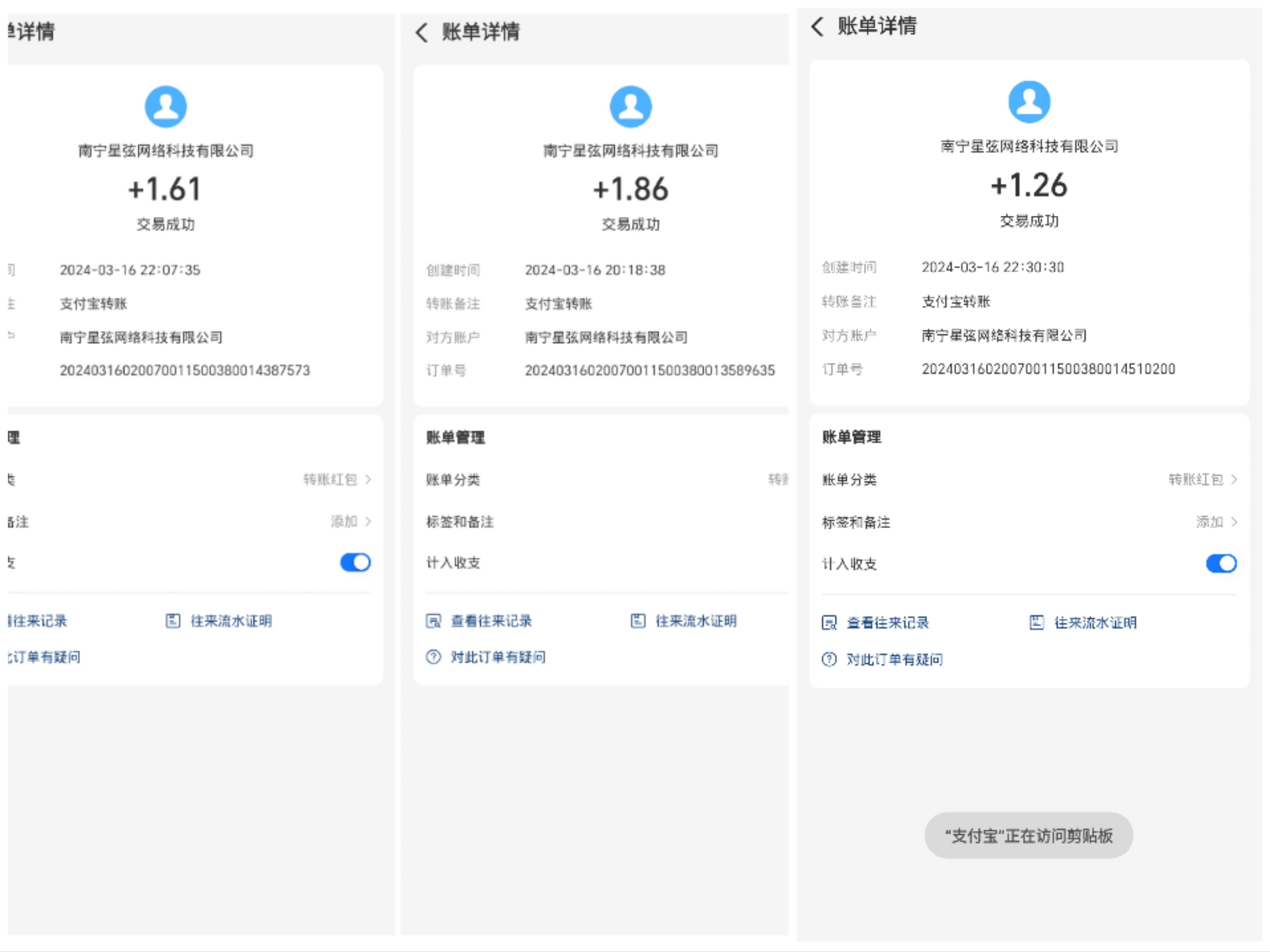Image resolution: width=1270 pixels, height=952 pixels.
Task: Tap the 查看往来记录 icon in the +1.86 bill
Action: [x=433, y=621]
